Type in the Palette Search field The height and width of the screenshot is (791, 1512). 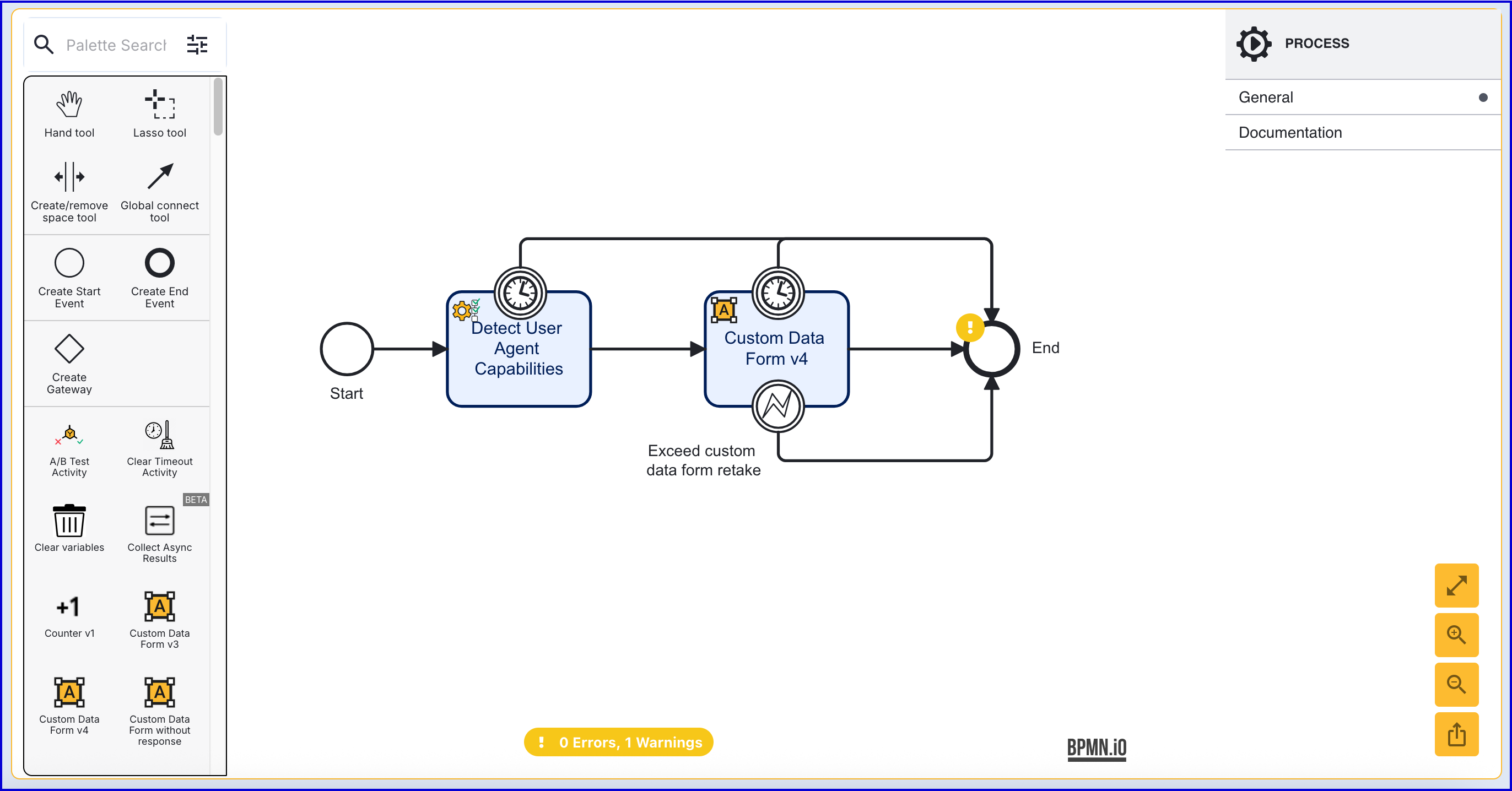[x=116, y=45]
